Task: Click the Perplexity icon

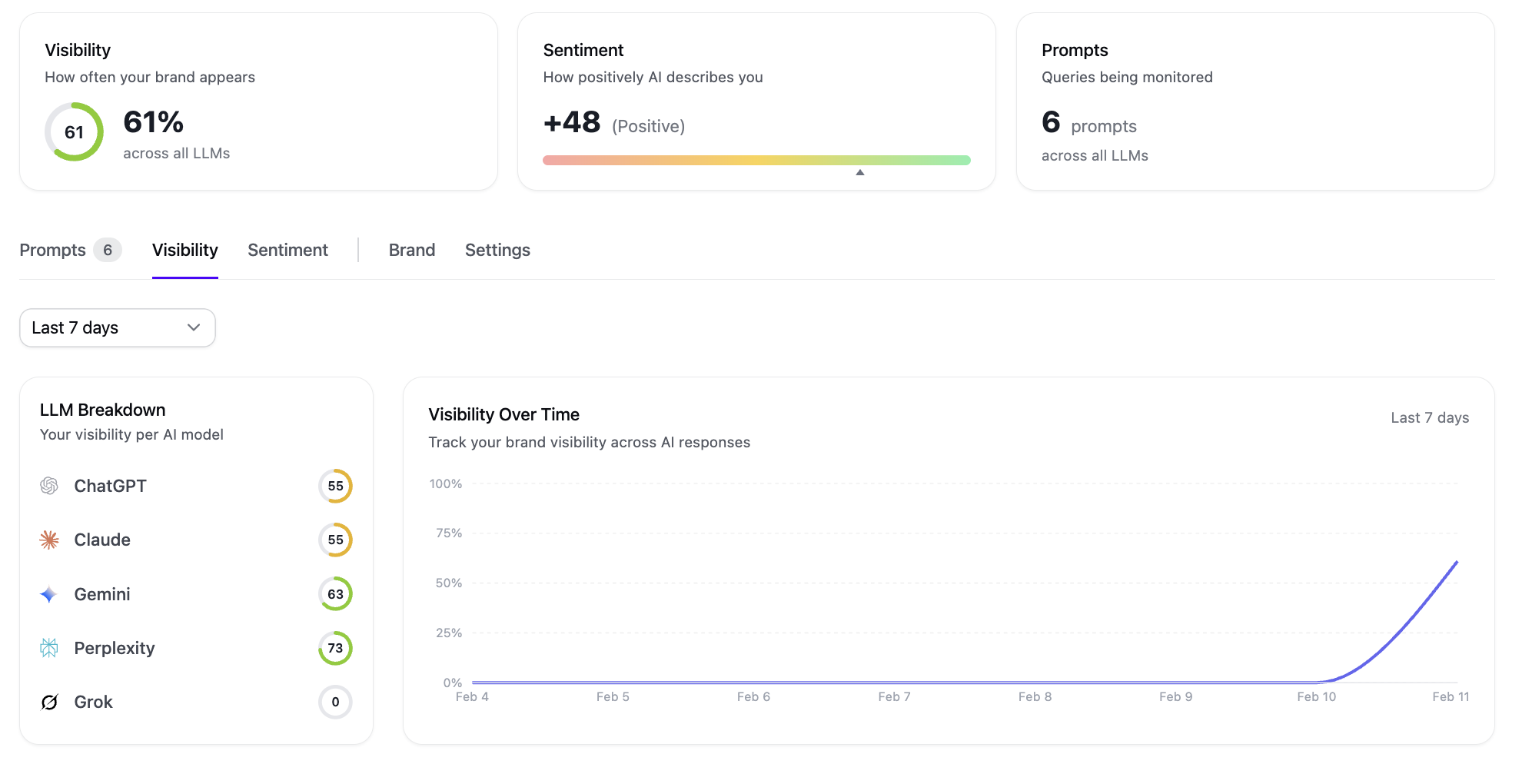Action: tap(49, 648)
